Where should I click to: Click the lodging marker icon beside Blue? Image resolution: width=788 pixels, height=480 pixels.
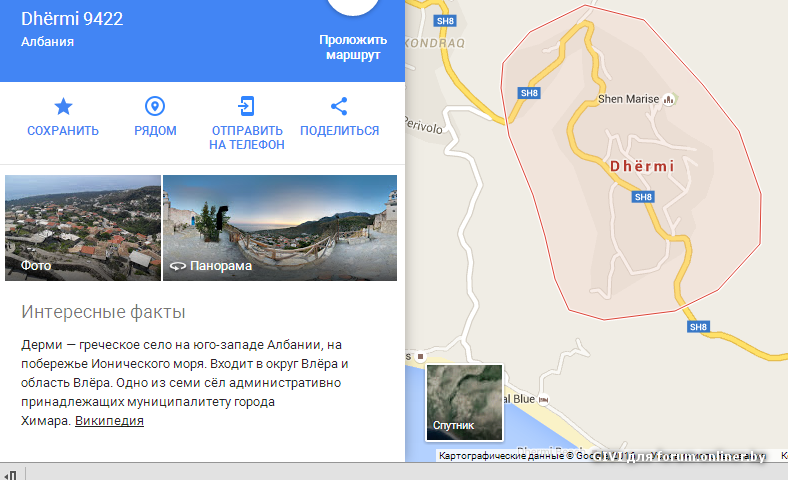[x=543, y=400]
